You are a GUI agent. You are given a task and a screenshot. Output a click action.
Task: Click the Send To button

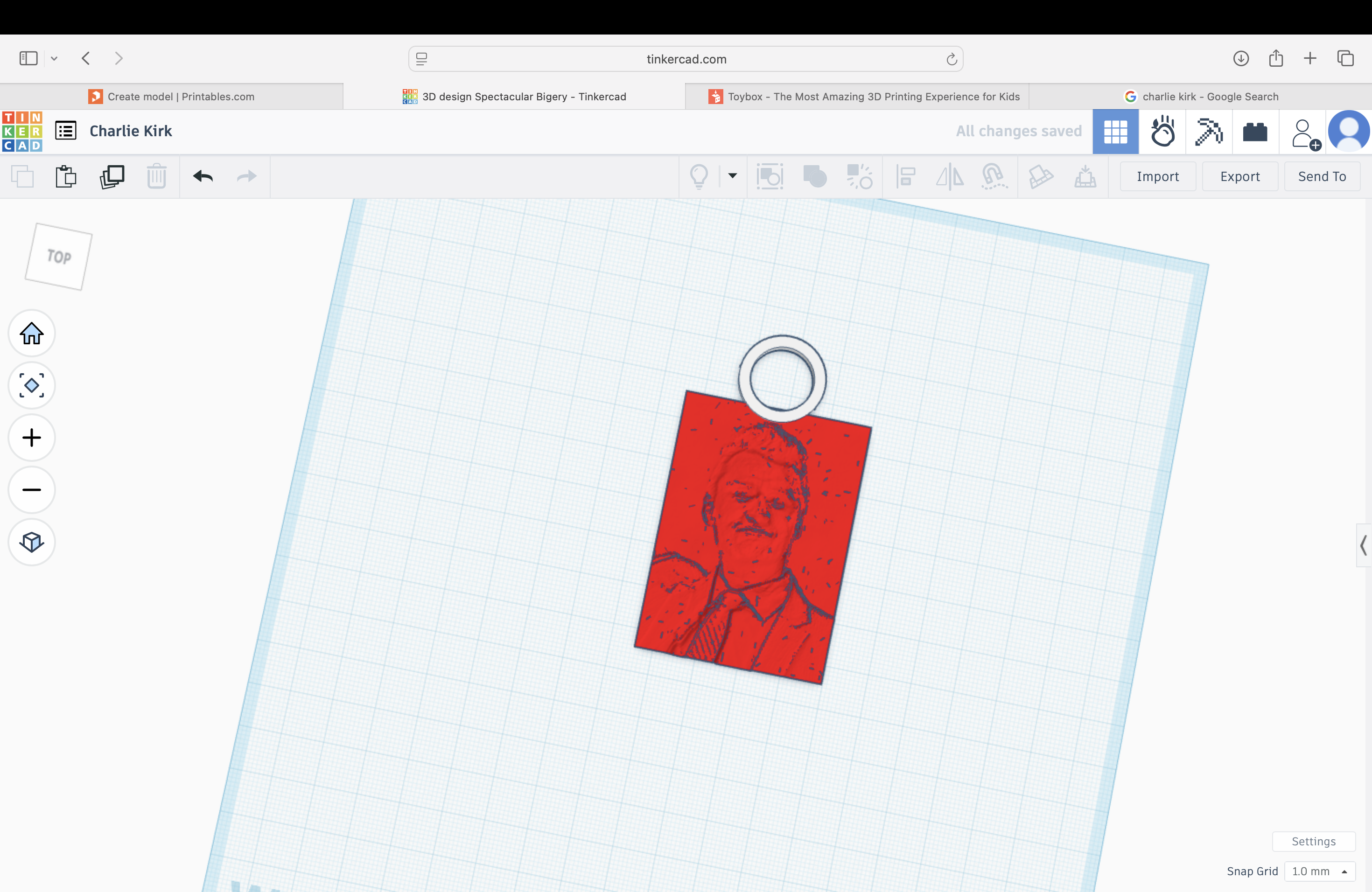1322,176
